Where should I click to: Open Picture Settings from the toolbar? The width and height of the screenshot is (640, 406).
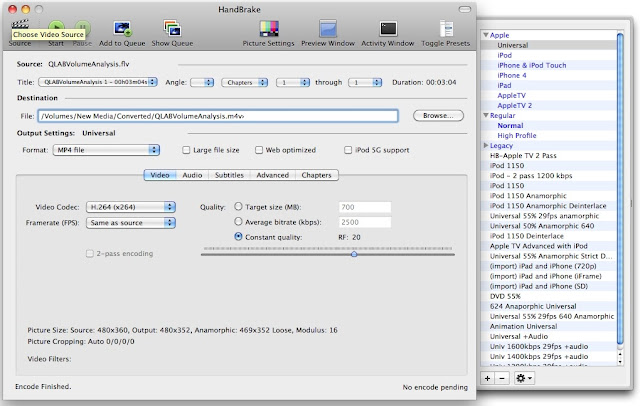(269, 29)
